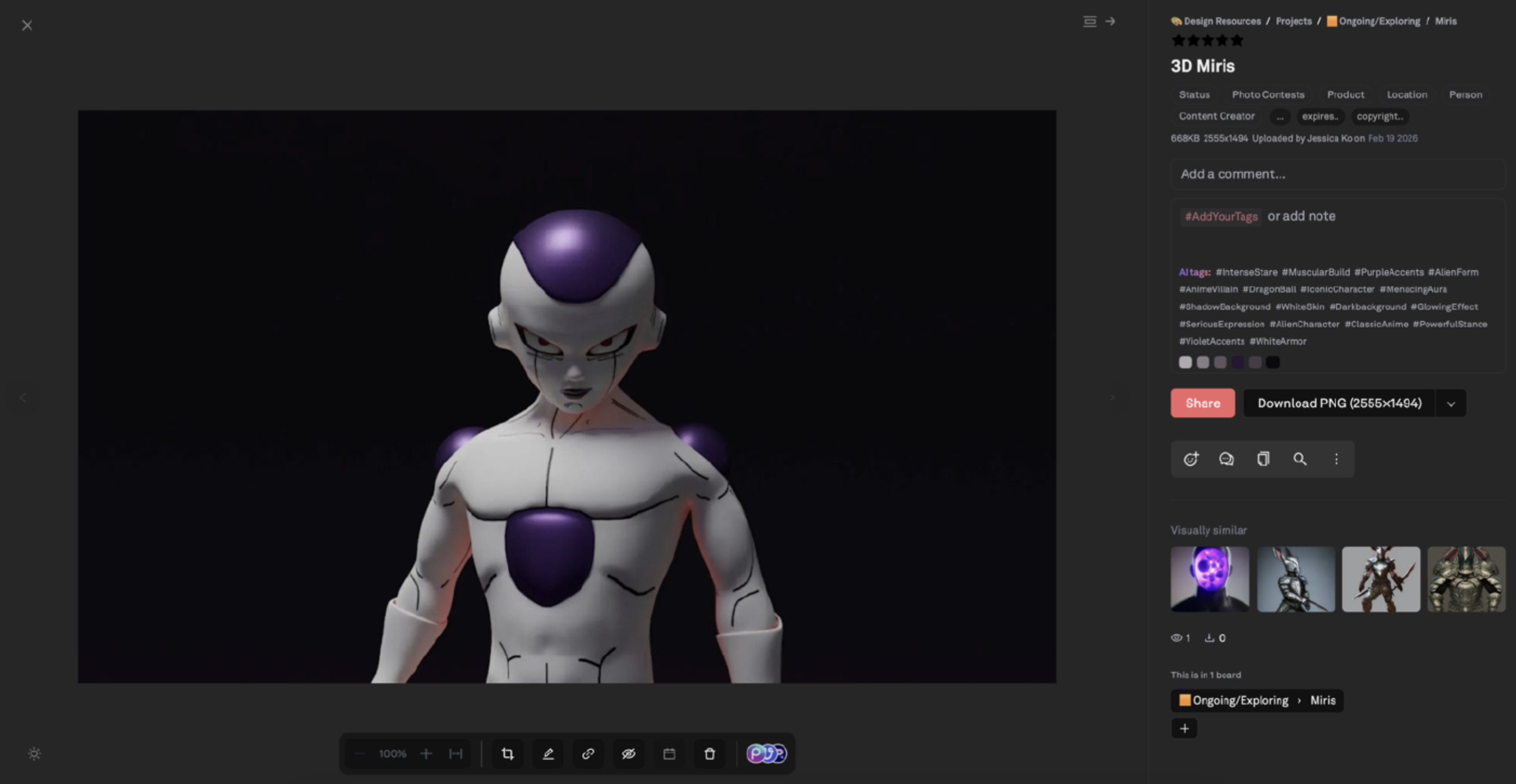Open the calendar expiry icon

coord(669,753)
